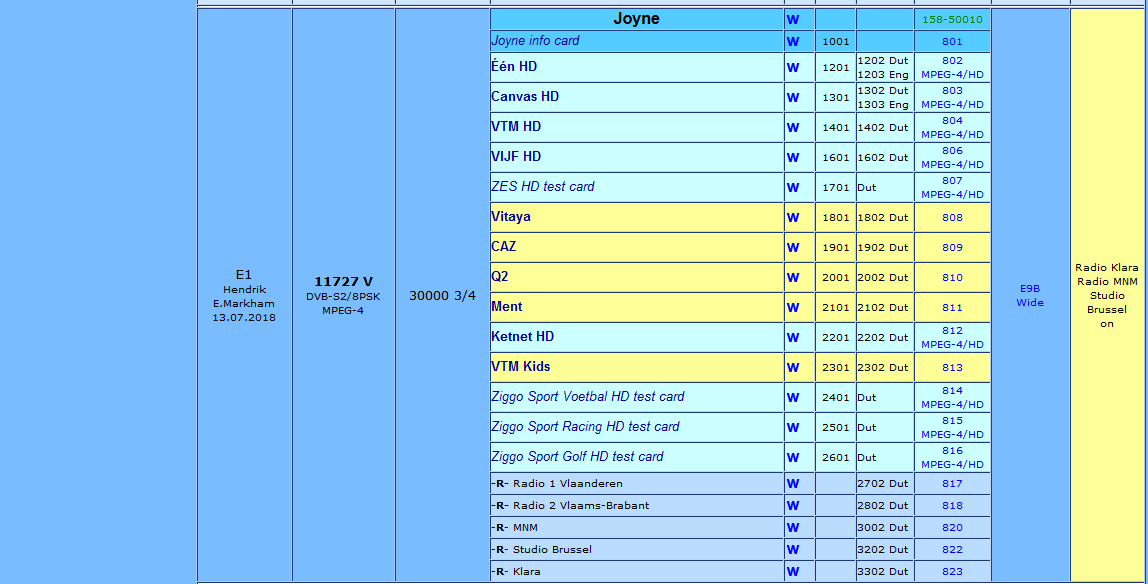The image size is (1148, 584).
Task: Select the Radio Klara Radio MNM note text
Action: tap(1106, 274)
